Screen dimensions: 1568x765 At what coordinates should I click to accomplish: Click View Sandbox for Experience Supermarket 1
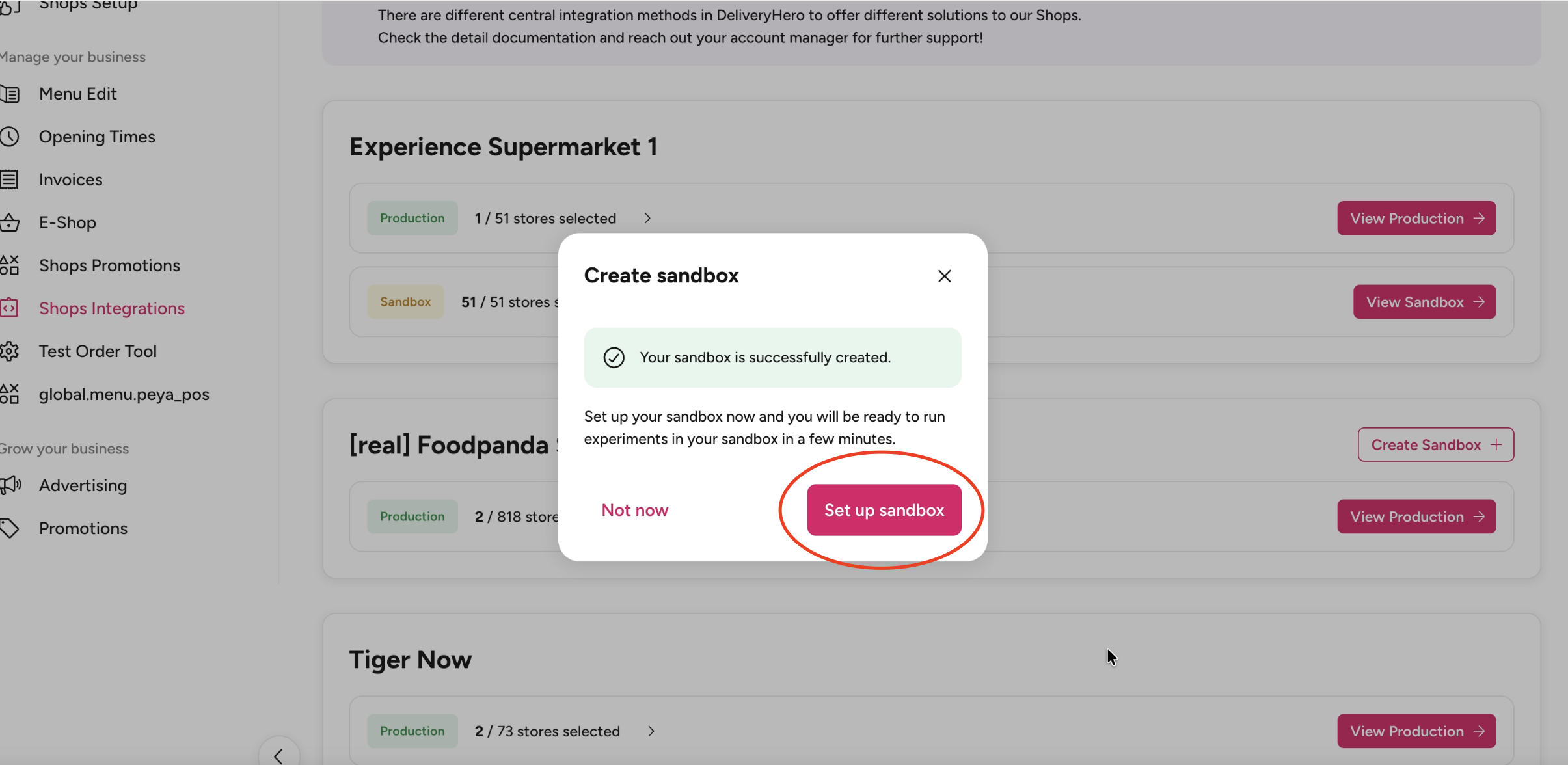tap(1425, 302)
